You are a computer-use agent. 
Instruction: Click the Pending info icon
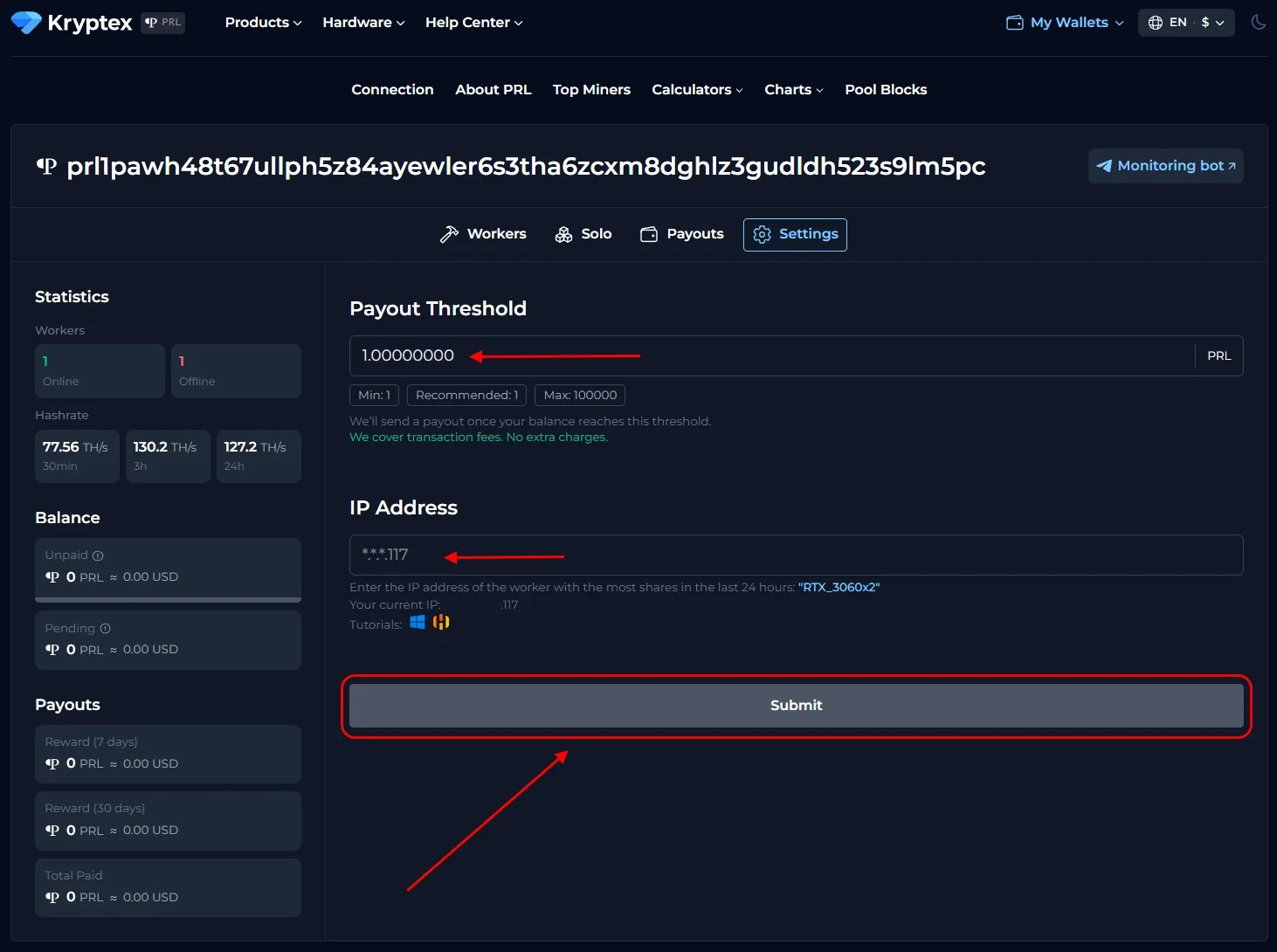pyautogui.click(x=105, y=629)
